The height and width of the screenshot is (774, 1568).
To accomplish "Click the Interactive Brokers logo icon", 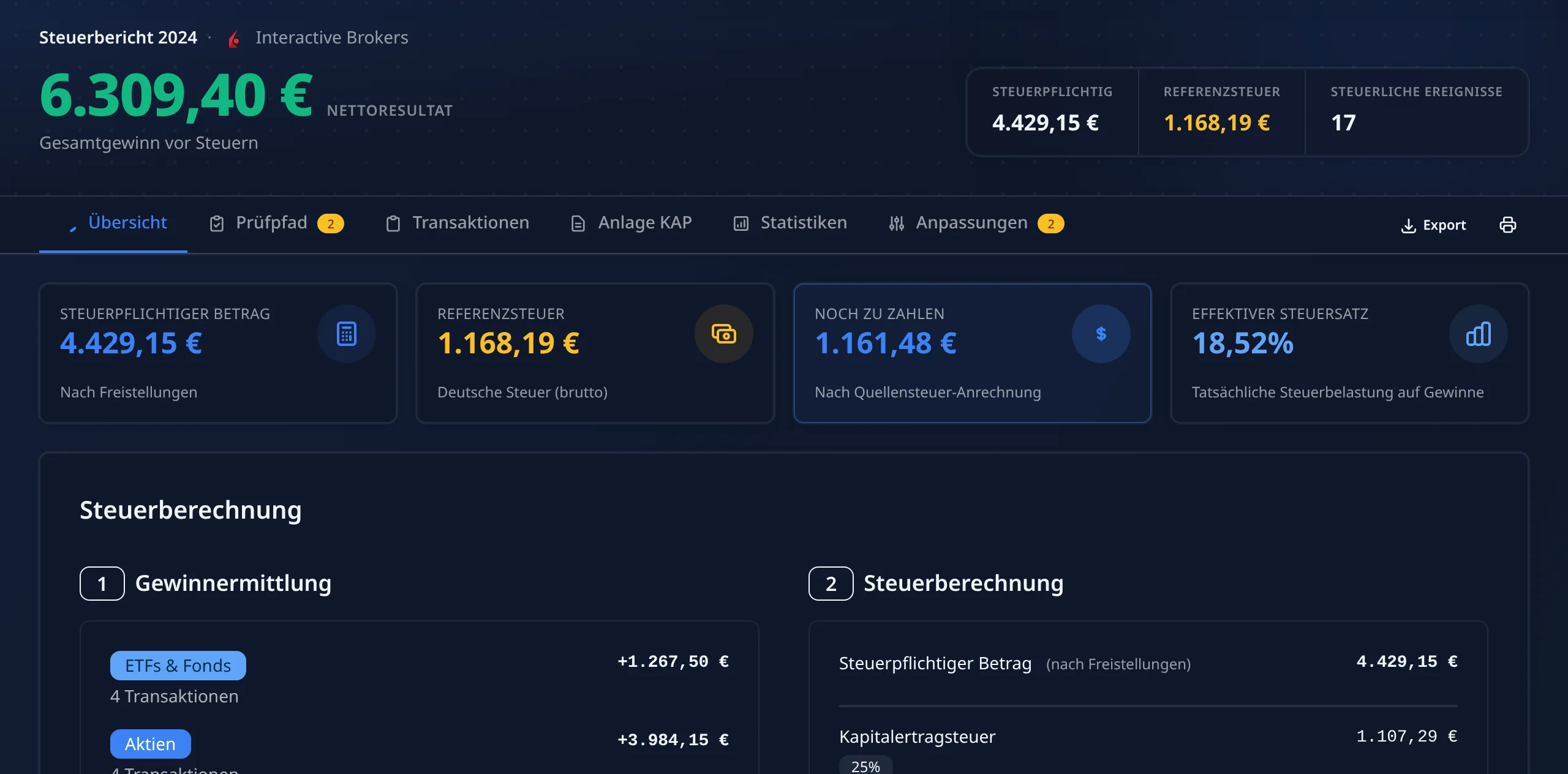I will [x=234, y=39].
